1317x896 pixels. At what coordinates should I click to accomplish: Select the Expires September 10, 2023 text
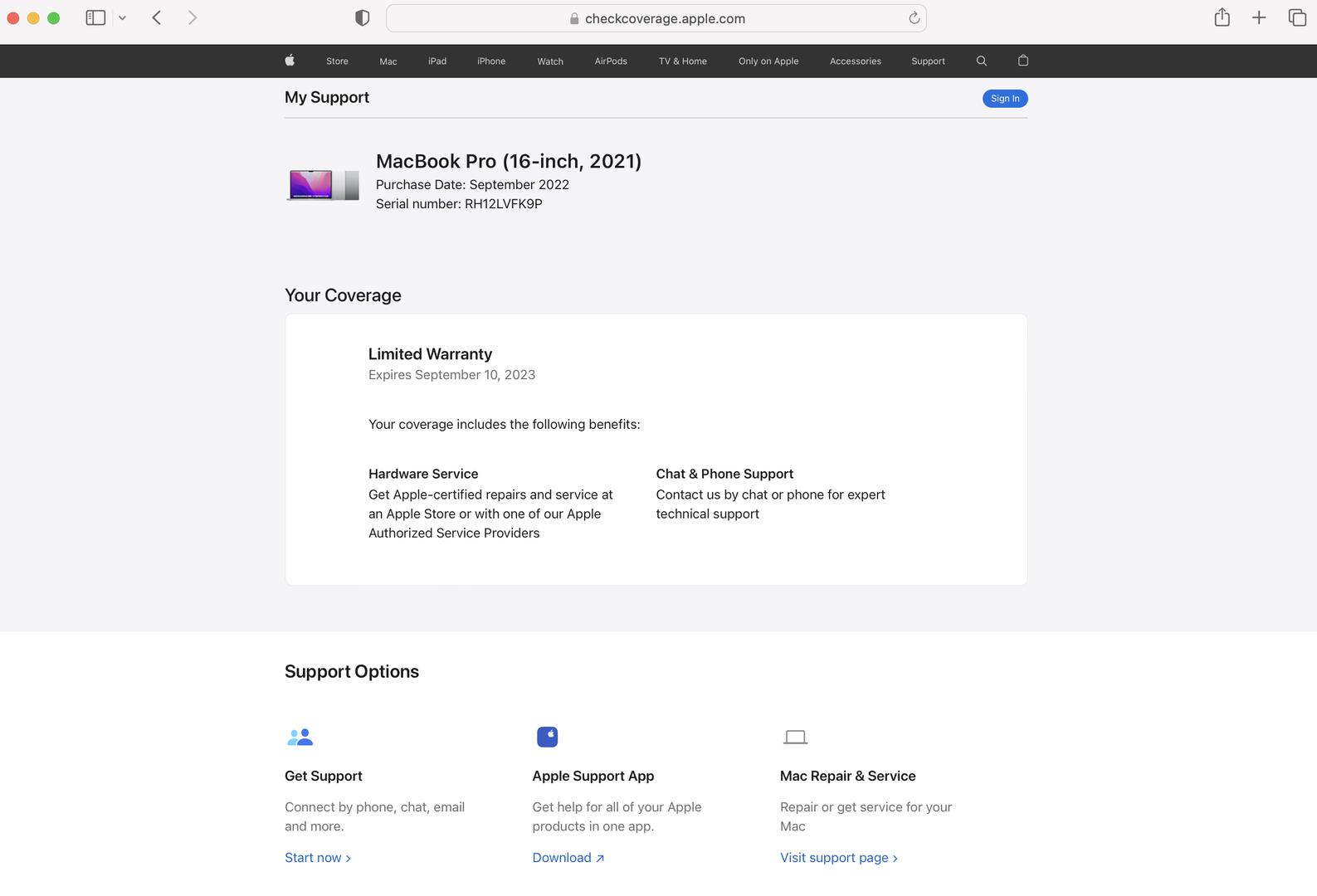451,375
